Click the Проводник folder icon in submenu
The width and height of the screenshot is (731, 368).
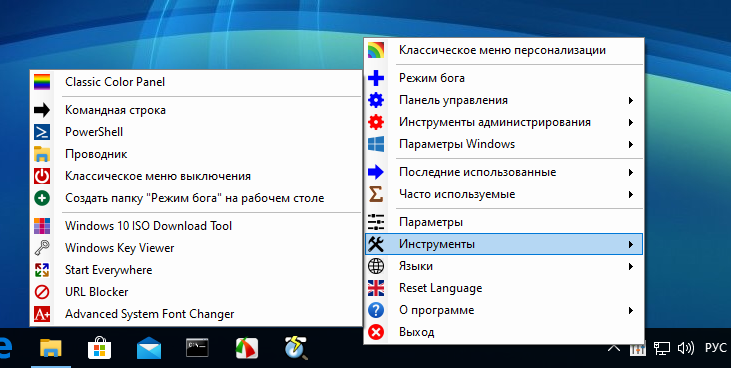(x=42, y=154)
